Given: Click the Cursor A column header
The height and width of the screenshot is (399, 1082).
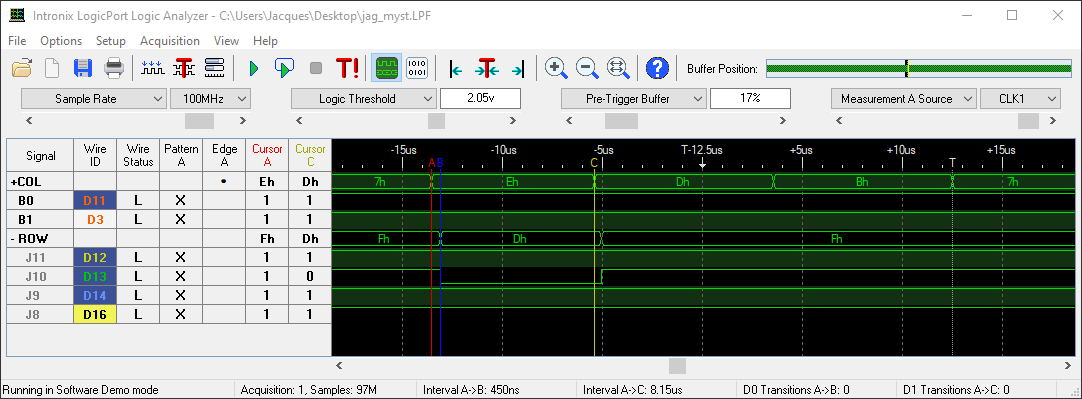Looking at the screenshot, I should click(267, 155).
